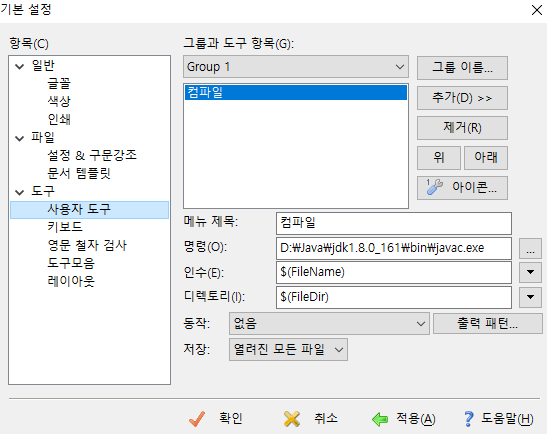Select 색상 in the settings tree
The image size is (547, 434).
pos(59,101)
